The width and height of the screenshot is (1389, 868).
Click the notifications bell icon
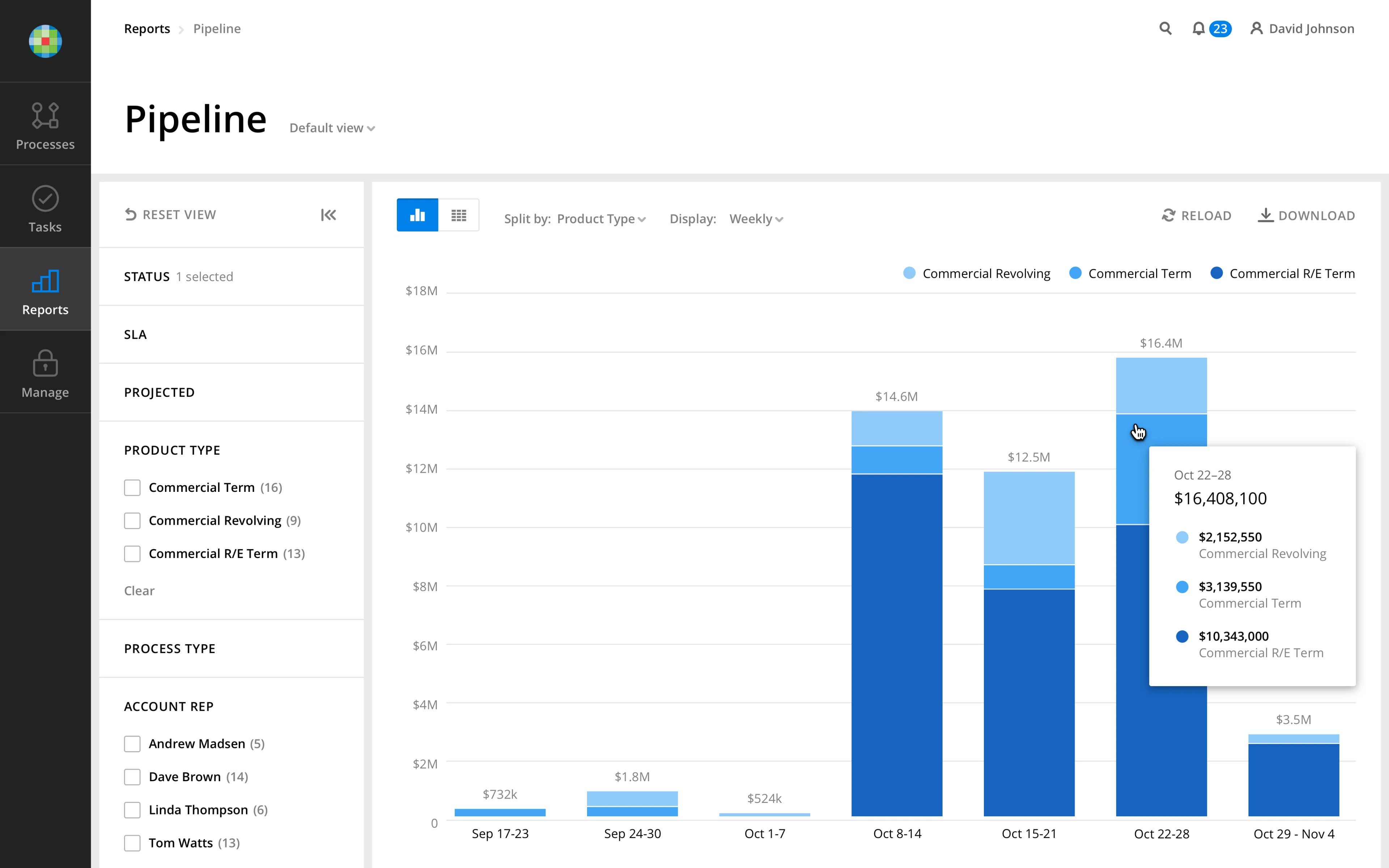1198,29
